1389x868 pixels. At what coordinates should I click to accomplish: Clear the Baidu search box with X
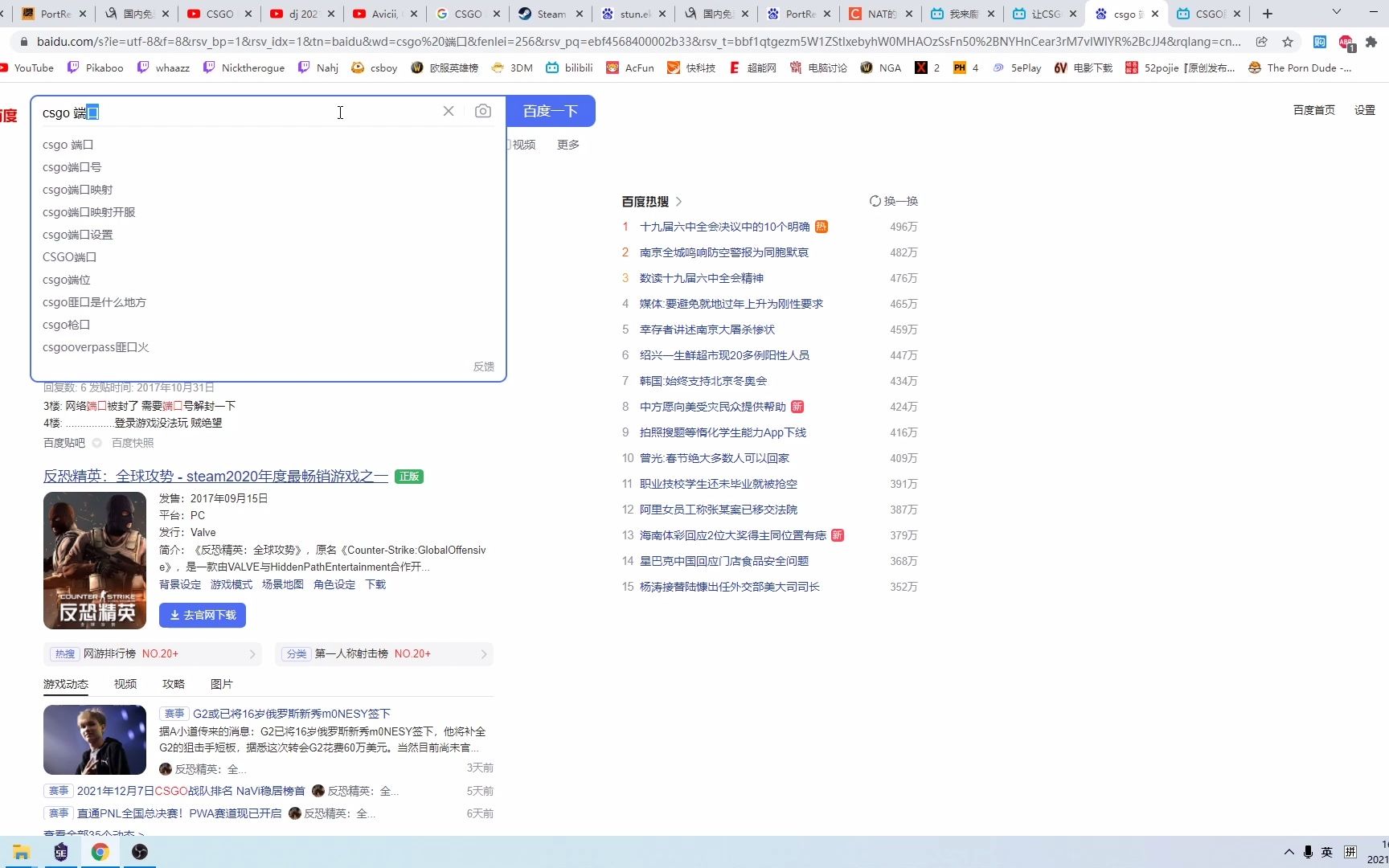(x=449, y=111)
